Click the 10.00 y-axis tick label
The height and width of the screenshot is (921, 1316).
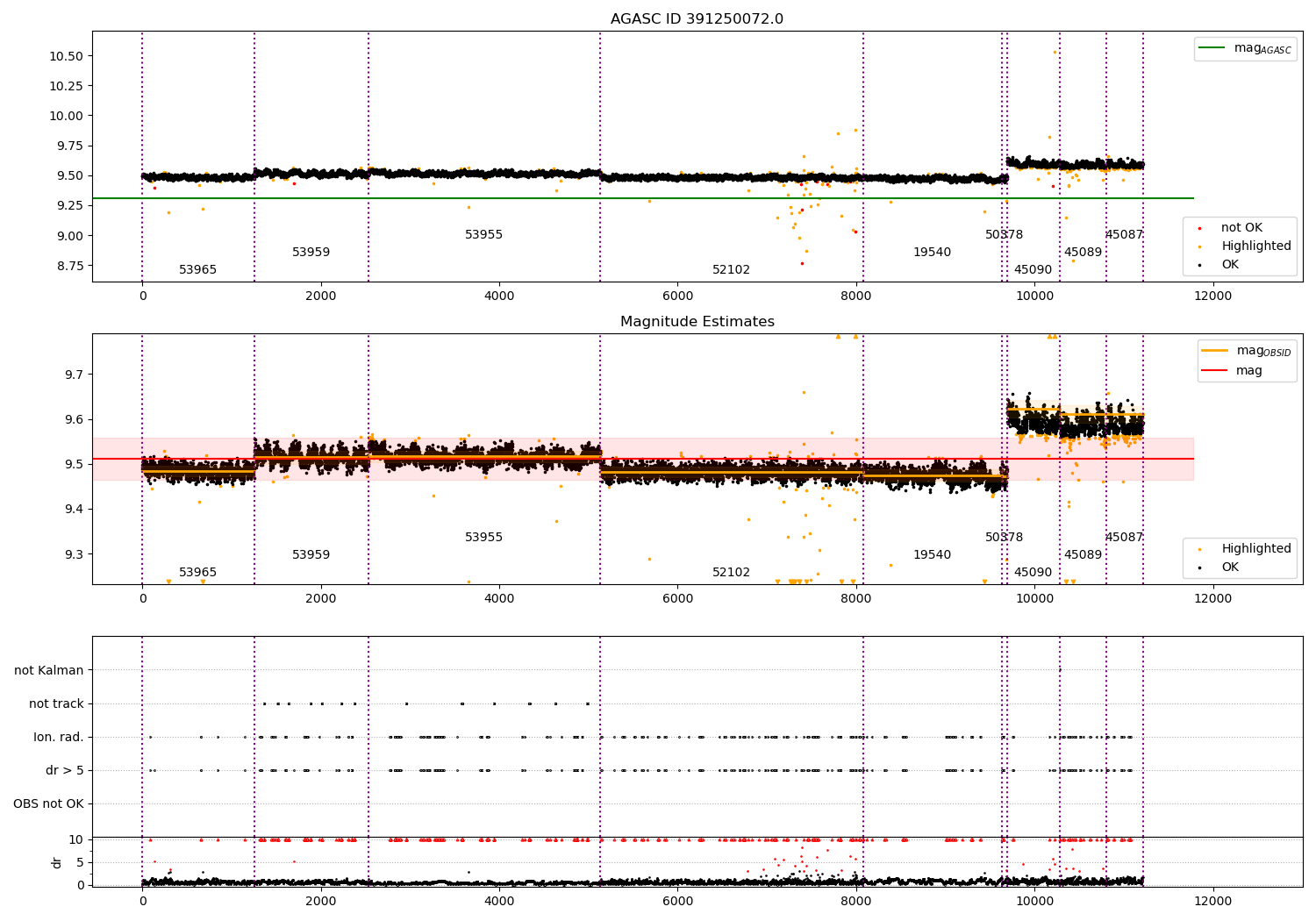point(66,116)
